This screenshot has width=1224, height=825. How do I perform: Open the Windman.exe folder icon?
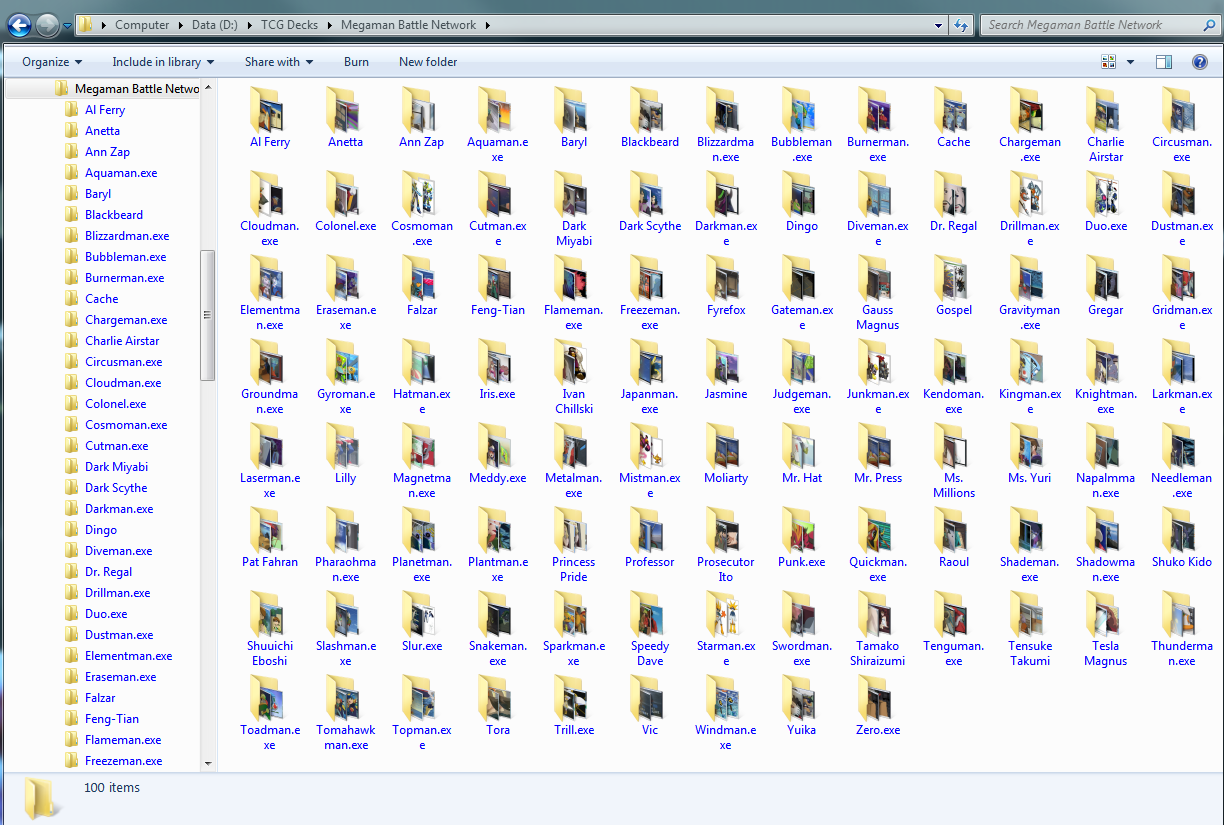coord(725,697)
